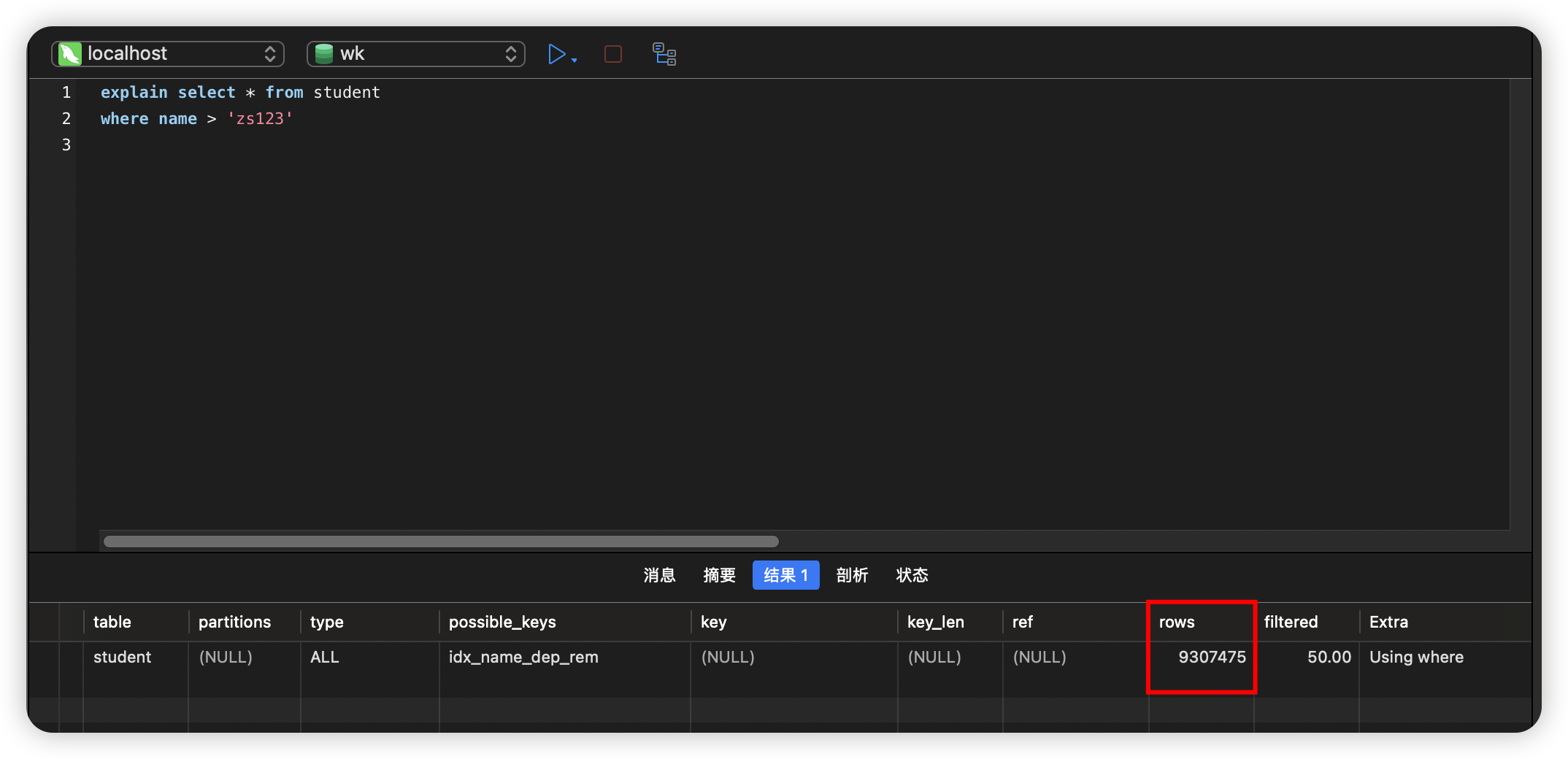The height and width of the screenshot is (759, 1568).
Task: Stop query execution with the red square
Action: click(x=613, y=54)
